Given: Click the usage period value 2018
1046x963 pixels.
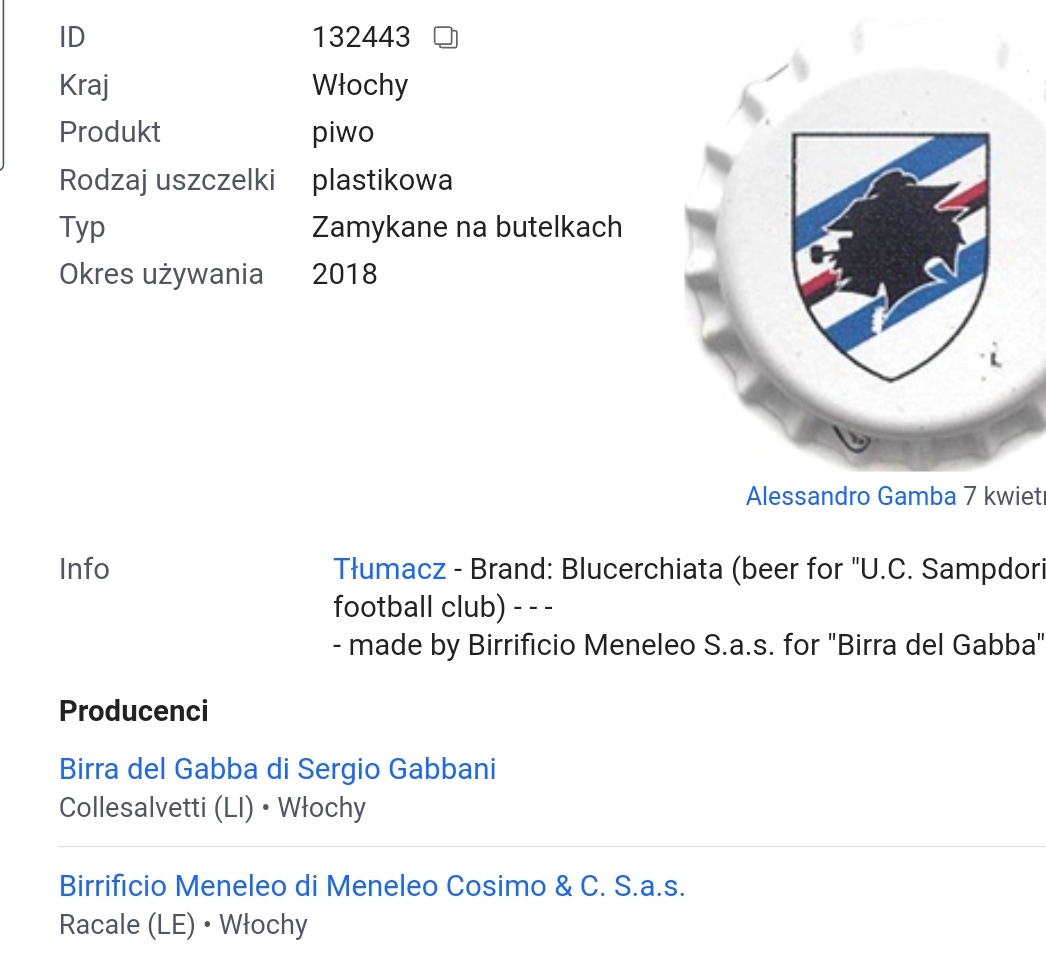Looking at the screenshot, I should (345, 274).
